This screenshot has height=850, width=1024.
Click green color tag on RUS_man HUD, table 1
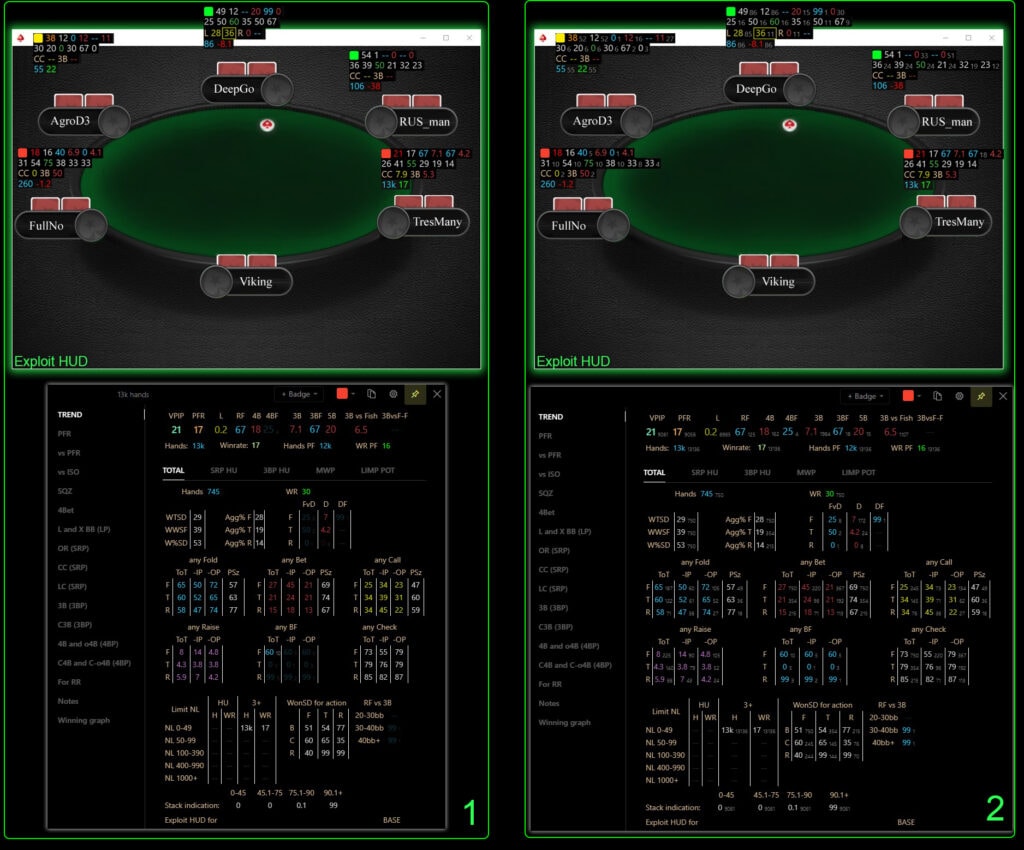click(x=354, y=55)
